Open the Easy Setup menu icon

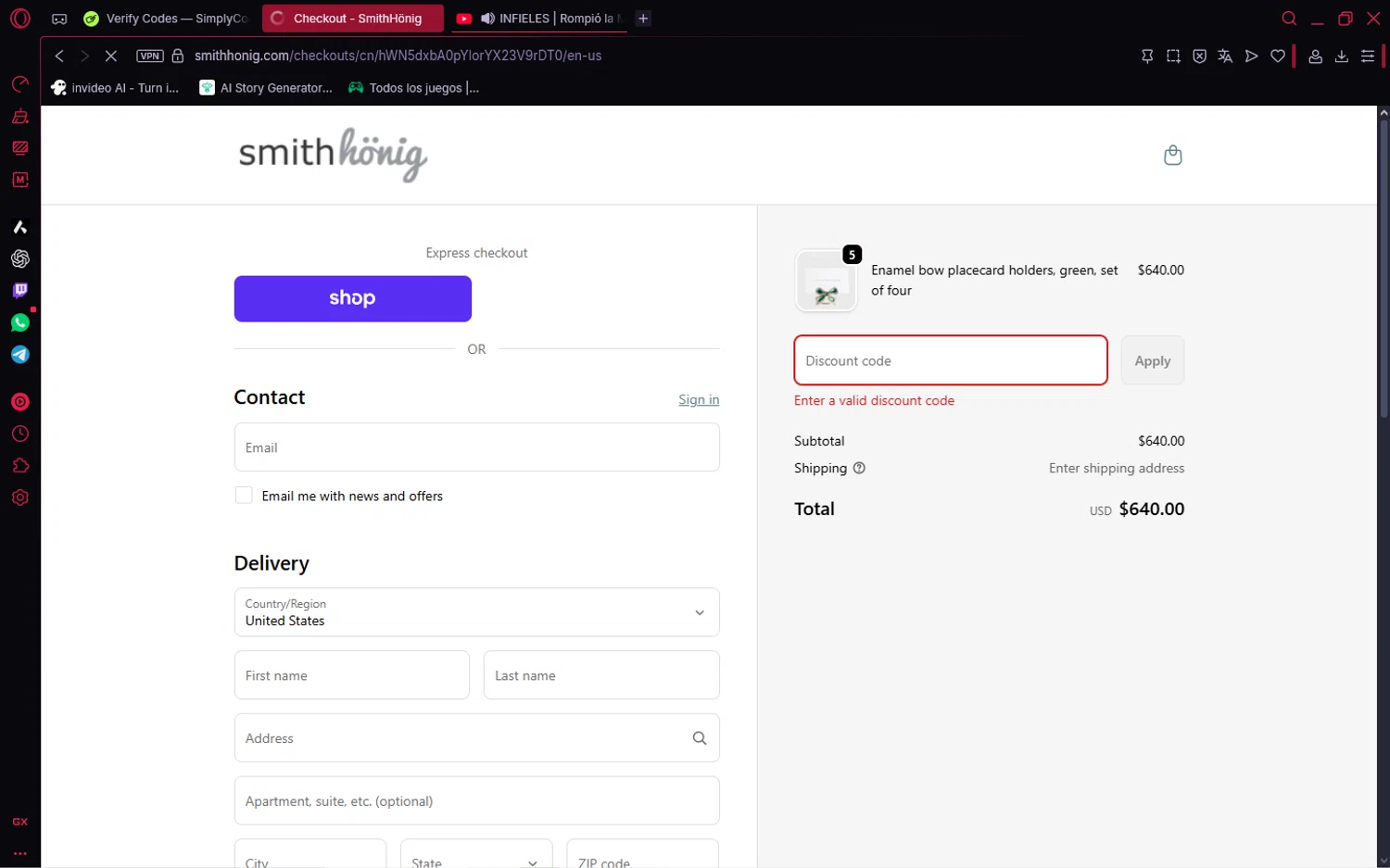(1367, 56)
